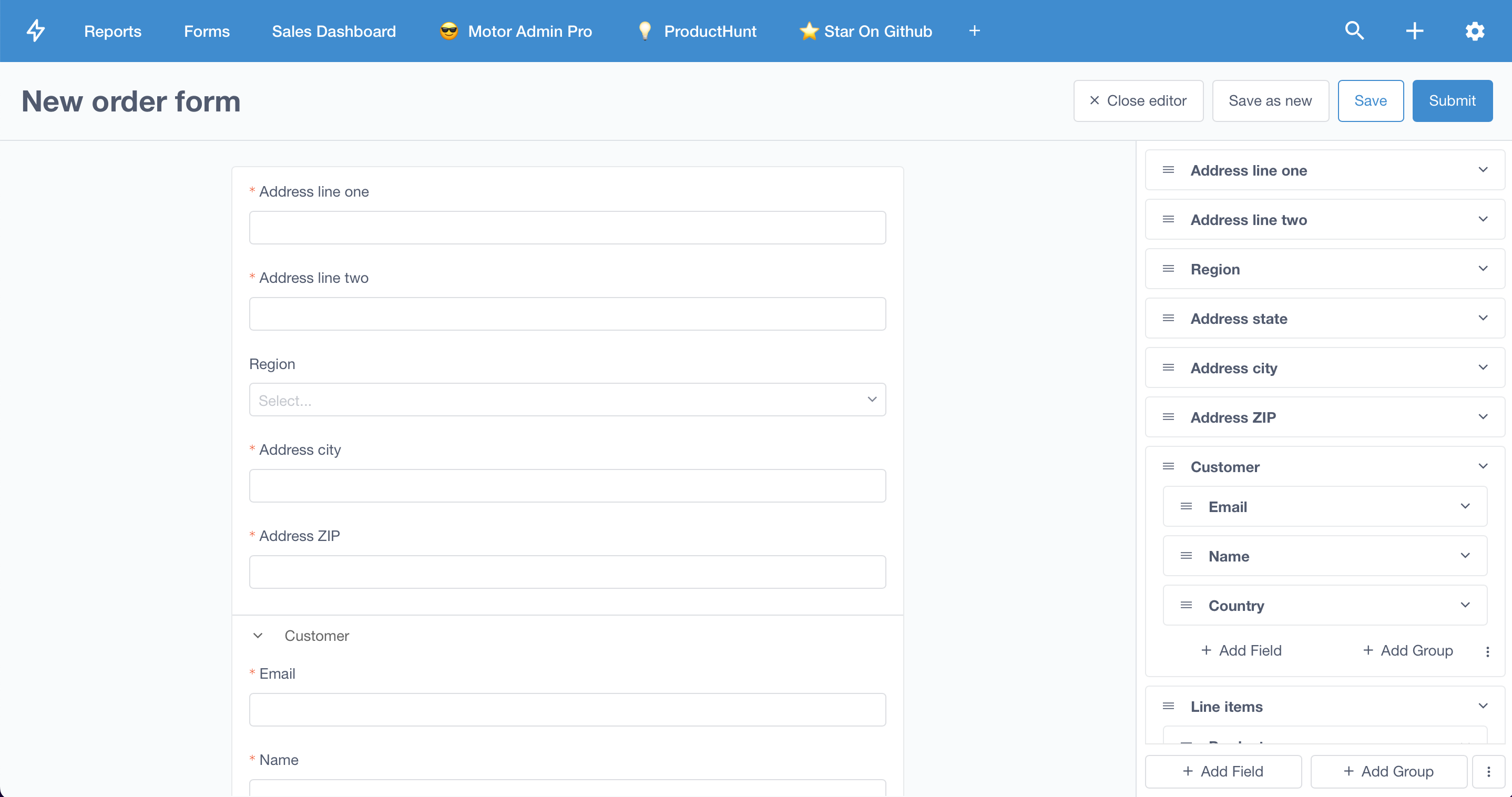Open the settings gear icon
The height and width of the screenshot is (797, 1512).
tap(1475, 30)
